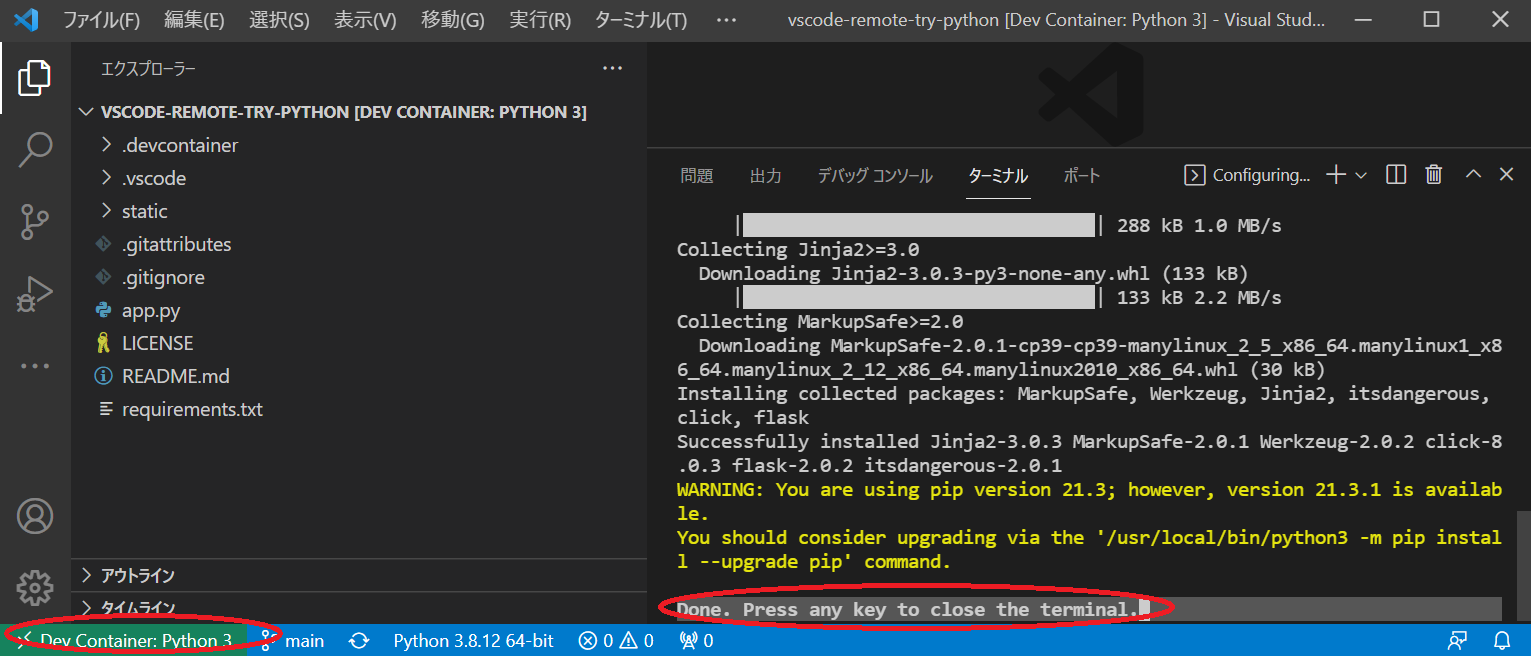Open the Search view in the activity bar
This screenshot has height=656, width=1531.
pos(36,148)
